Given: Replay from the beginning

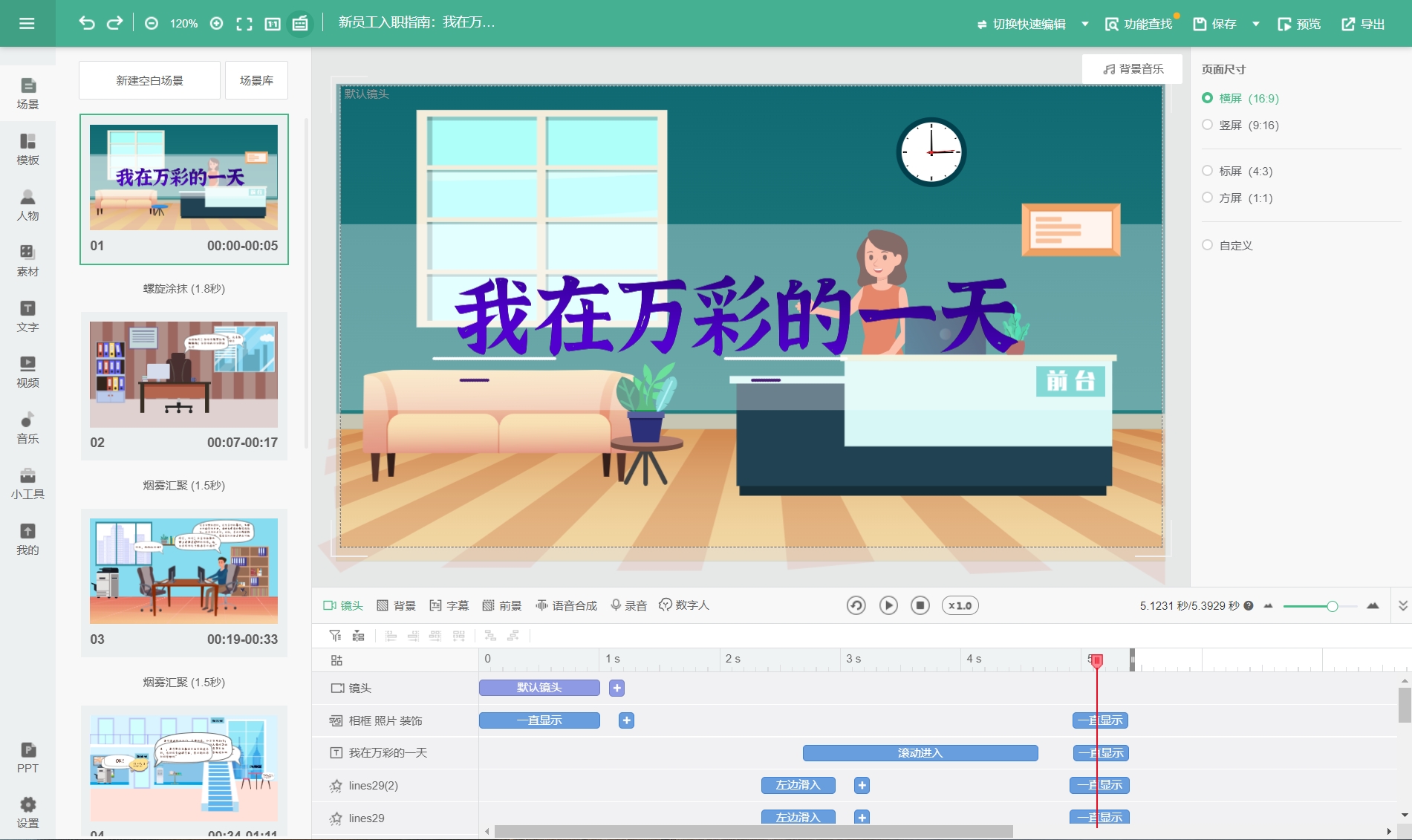Looking at the screenshot, I should pyautogui.click(x=856, y=605).
